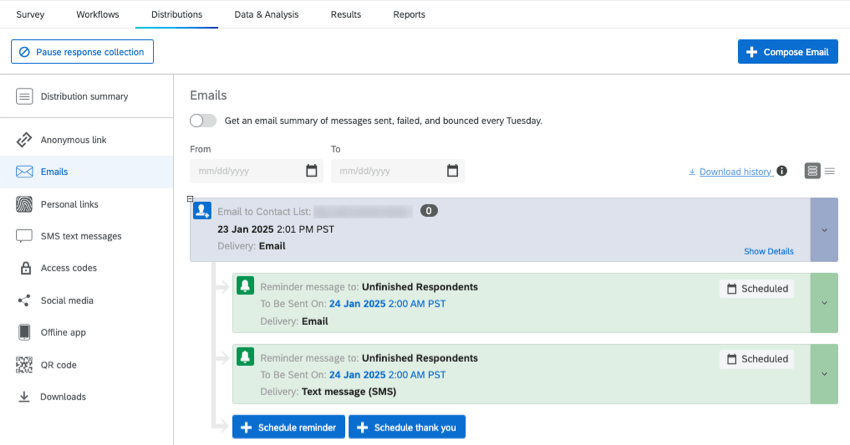Toggle weekly email summary switch
850x445 pixels.
click(x=203, y=120)
